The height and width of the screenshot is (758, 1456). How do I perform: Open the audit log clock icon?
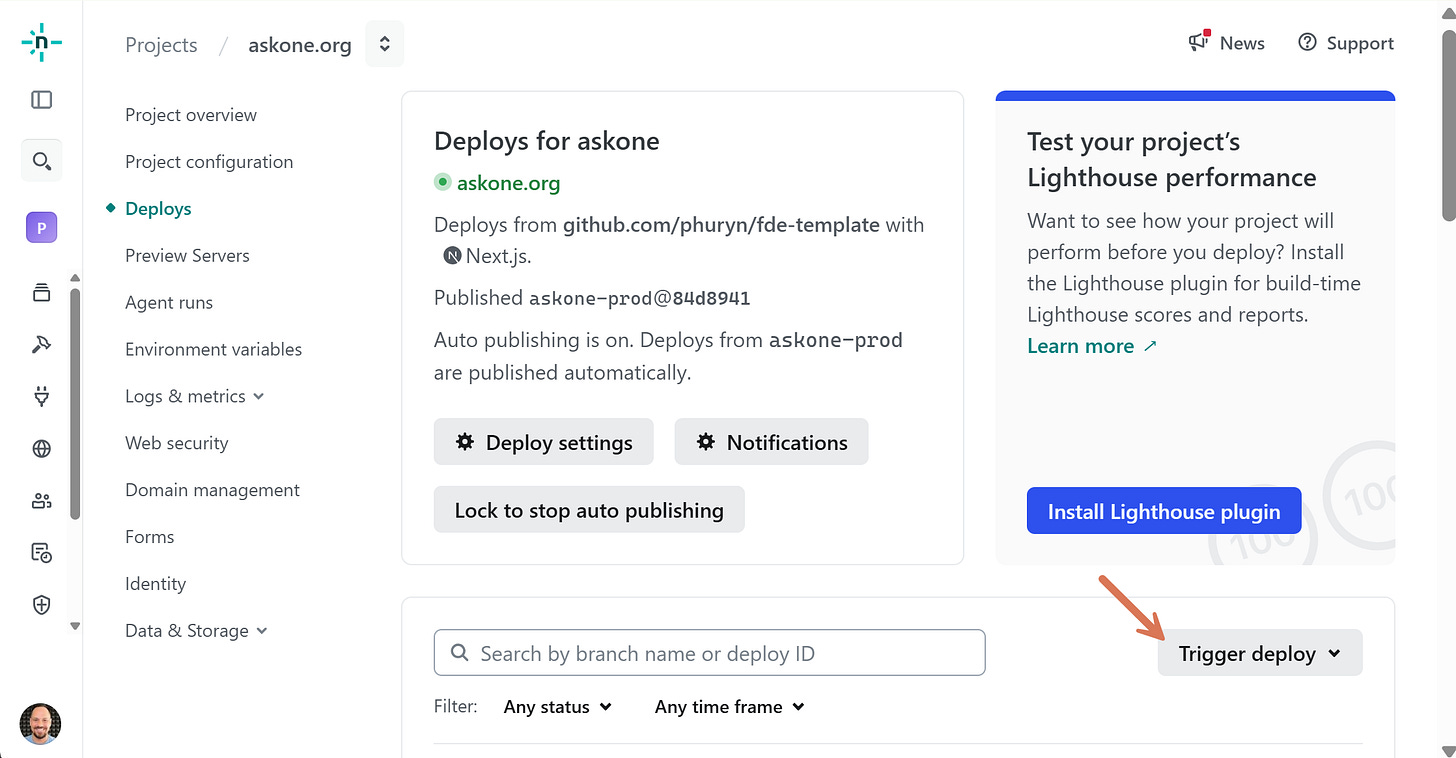[41, 552]
